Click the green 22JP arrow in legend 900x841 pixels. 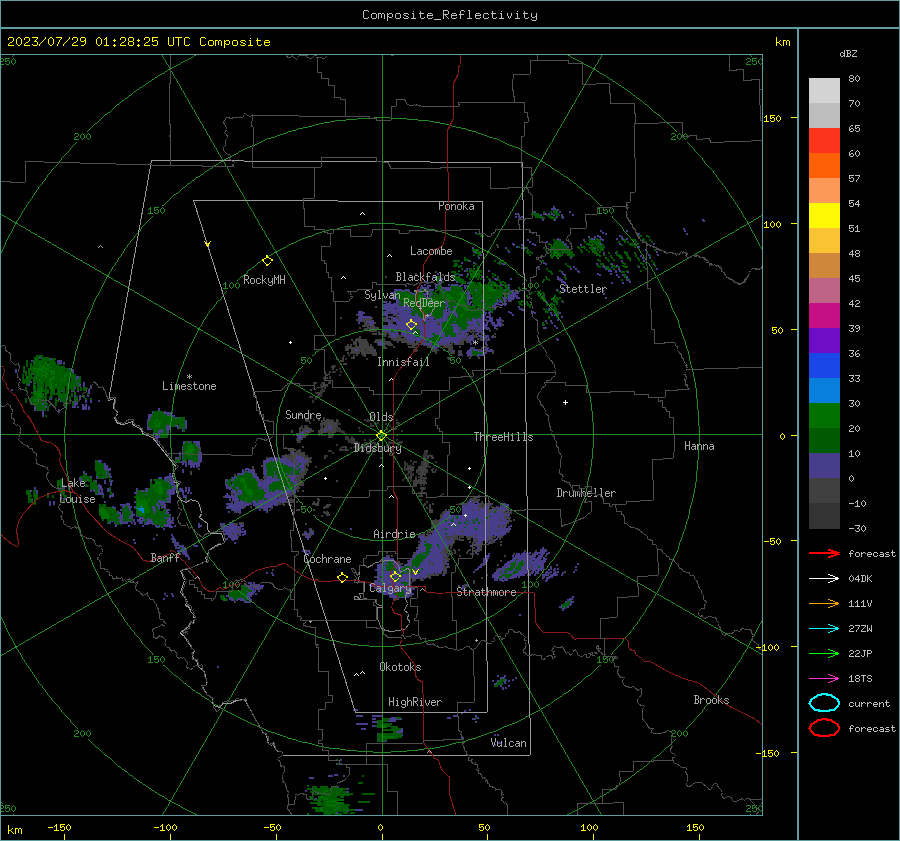(x=824, y=653)
